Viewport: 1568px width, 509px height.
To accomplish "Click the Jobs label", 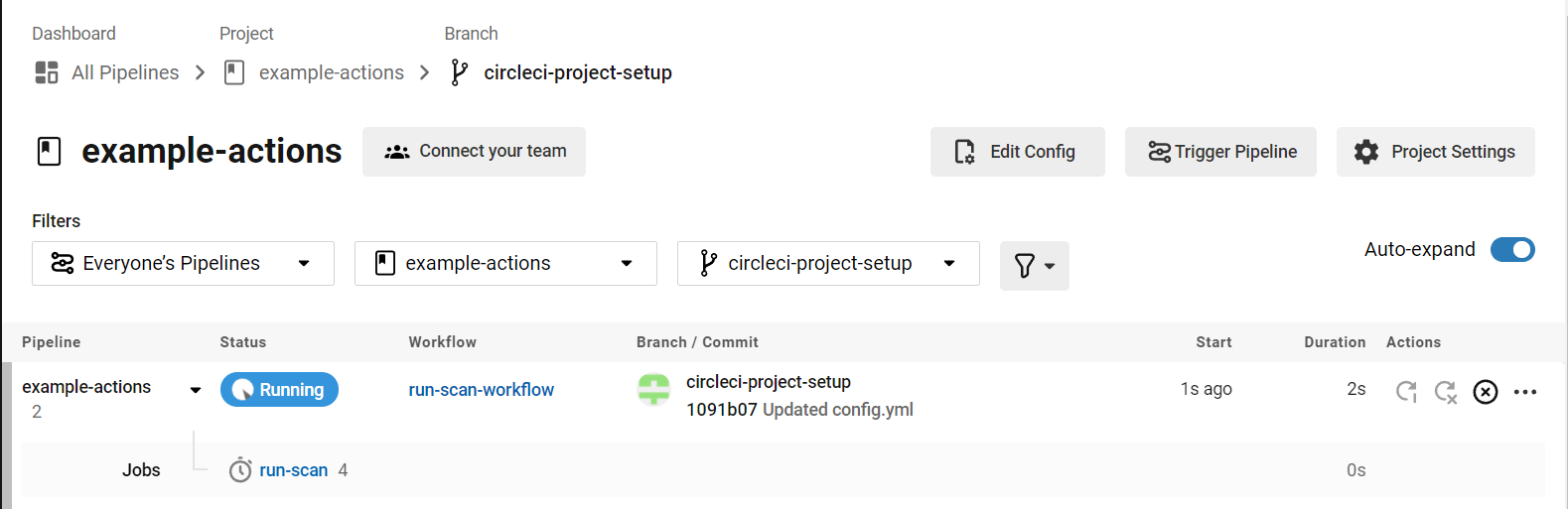I will (141, 470).
